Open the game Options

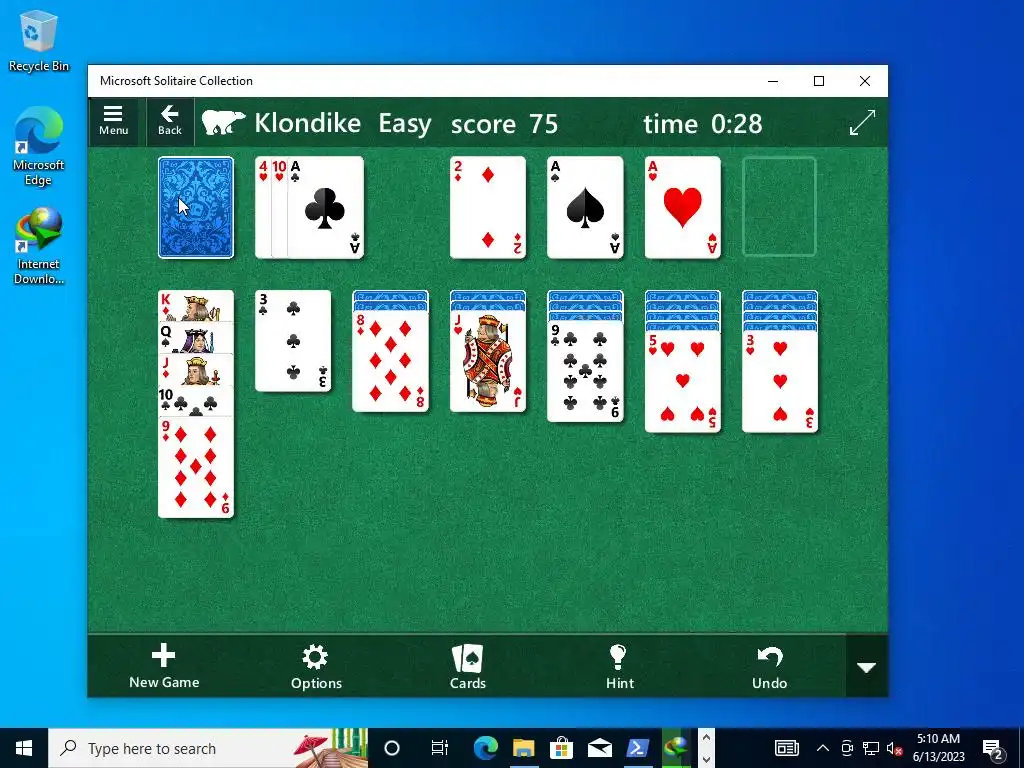pyautogui.click(x=316, y=666)
